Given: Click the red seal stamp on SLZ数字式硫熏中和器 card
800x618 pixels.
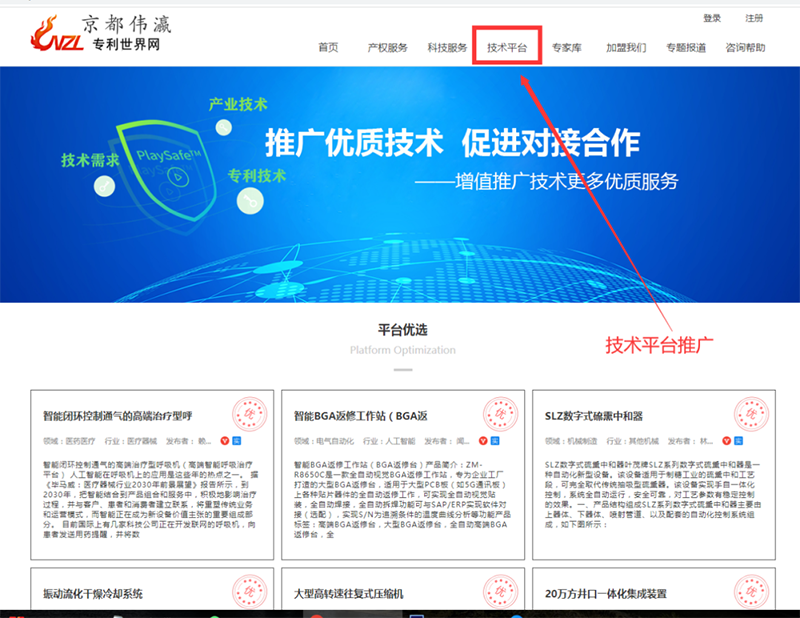Looking at the screenshot, I should coord(751,414).
